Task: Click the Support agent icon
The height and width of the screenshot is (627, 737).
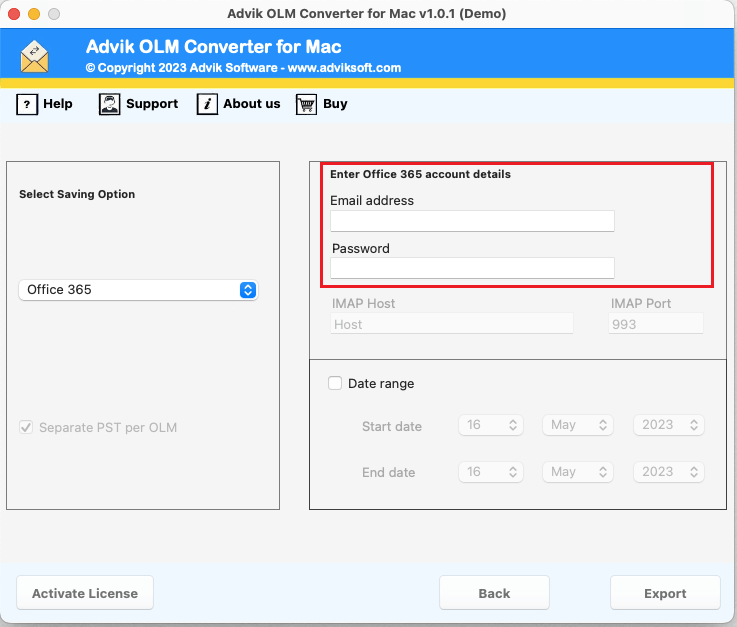Action: pyautogui.click(x=110, y=104)
